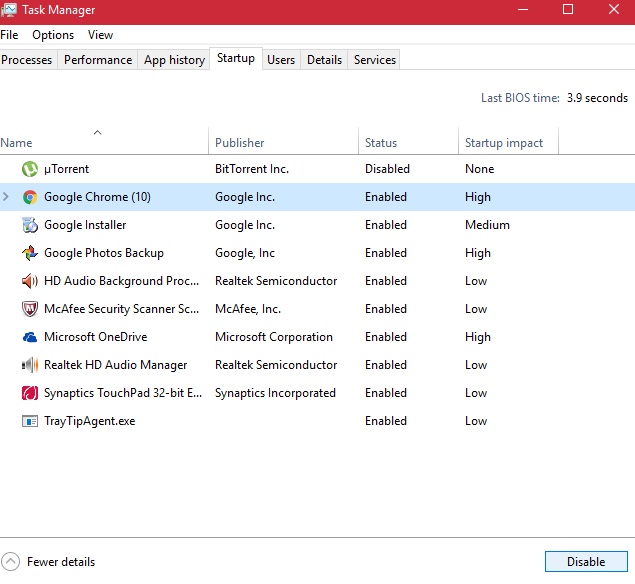Image resolution: width=635 pixels, height=584 pixels.
Task: Click the TrayTipAgent.exe window icon
Action: [x=30, y=421]
